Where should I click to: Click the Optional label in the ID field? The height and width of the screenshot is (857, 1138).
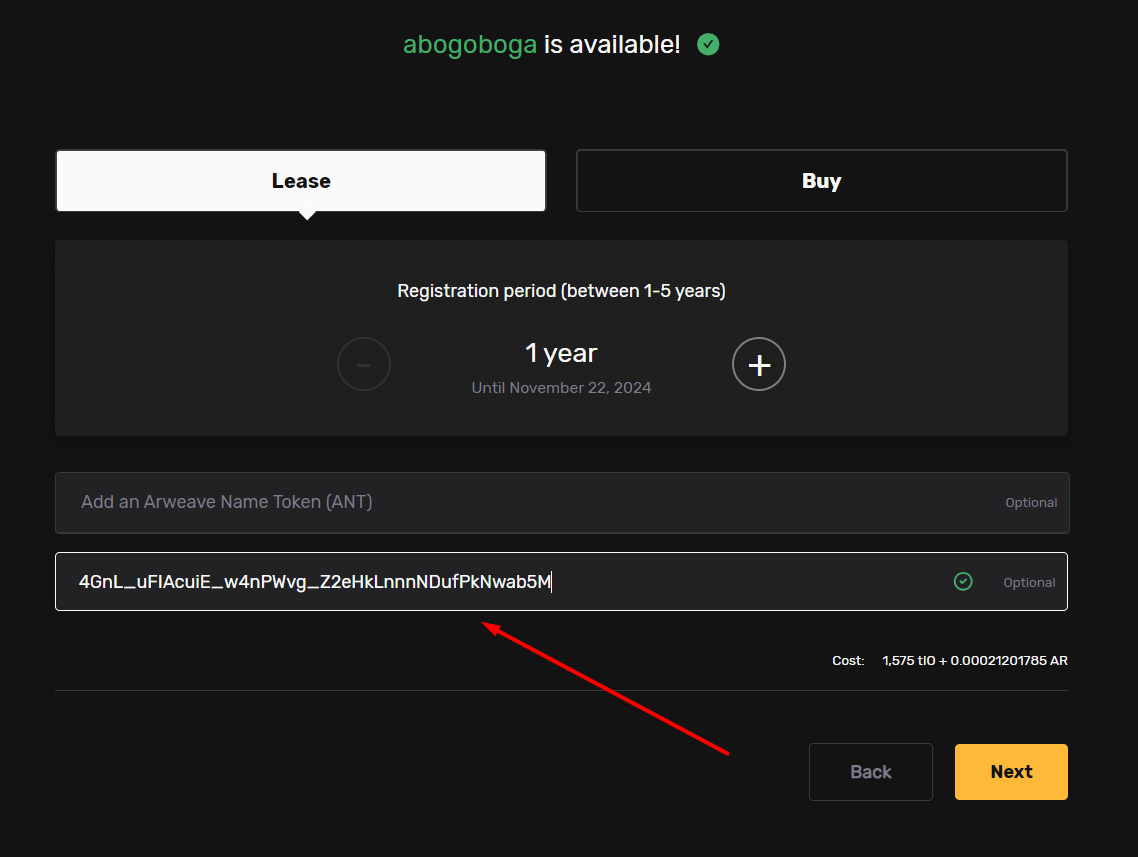pyautogui.click(x=1029, y=583)
